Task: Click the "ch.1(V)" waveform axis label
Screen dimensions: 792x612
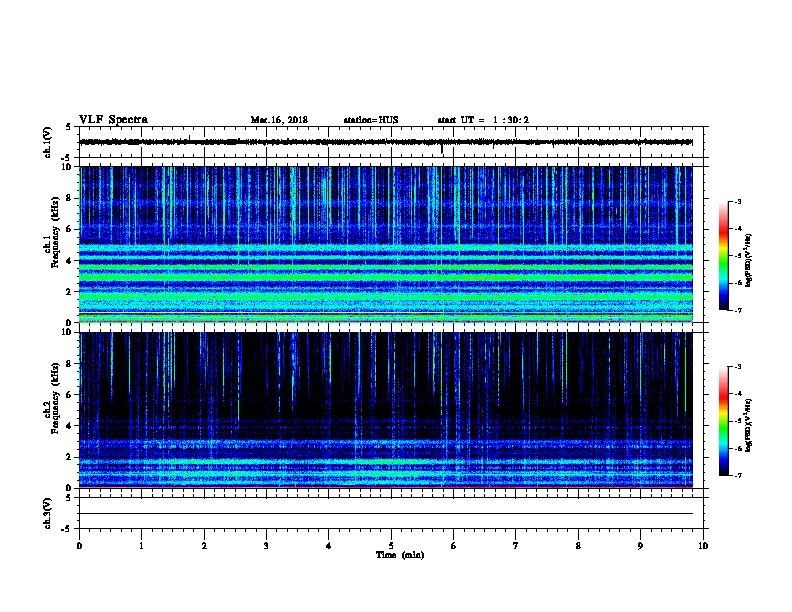Action: coord(47,142)
